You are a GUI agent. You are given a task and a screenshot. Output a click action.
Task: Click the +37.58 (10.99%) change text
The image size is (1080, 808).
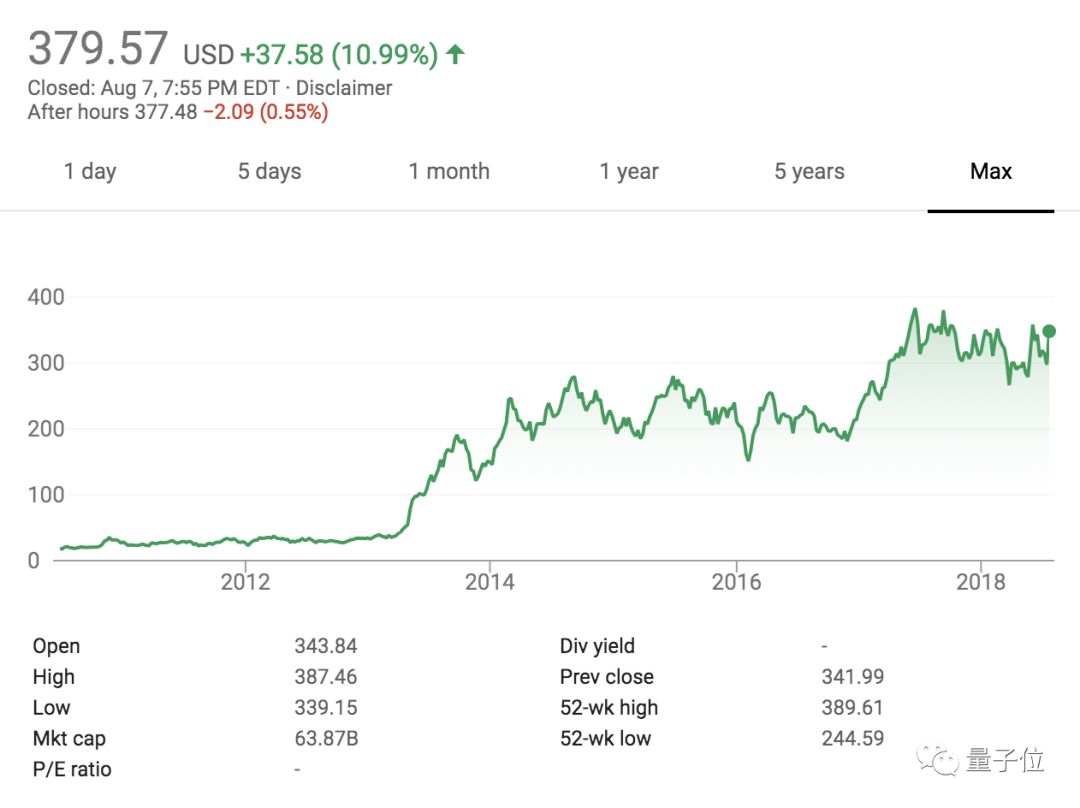click(x=339, y=54)
